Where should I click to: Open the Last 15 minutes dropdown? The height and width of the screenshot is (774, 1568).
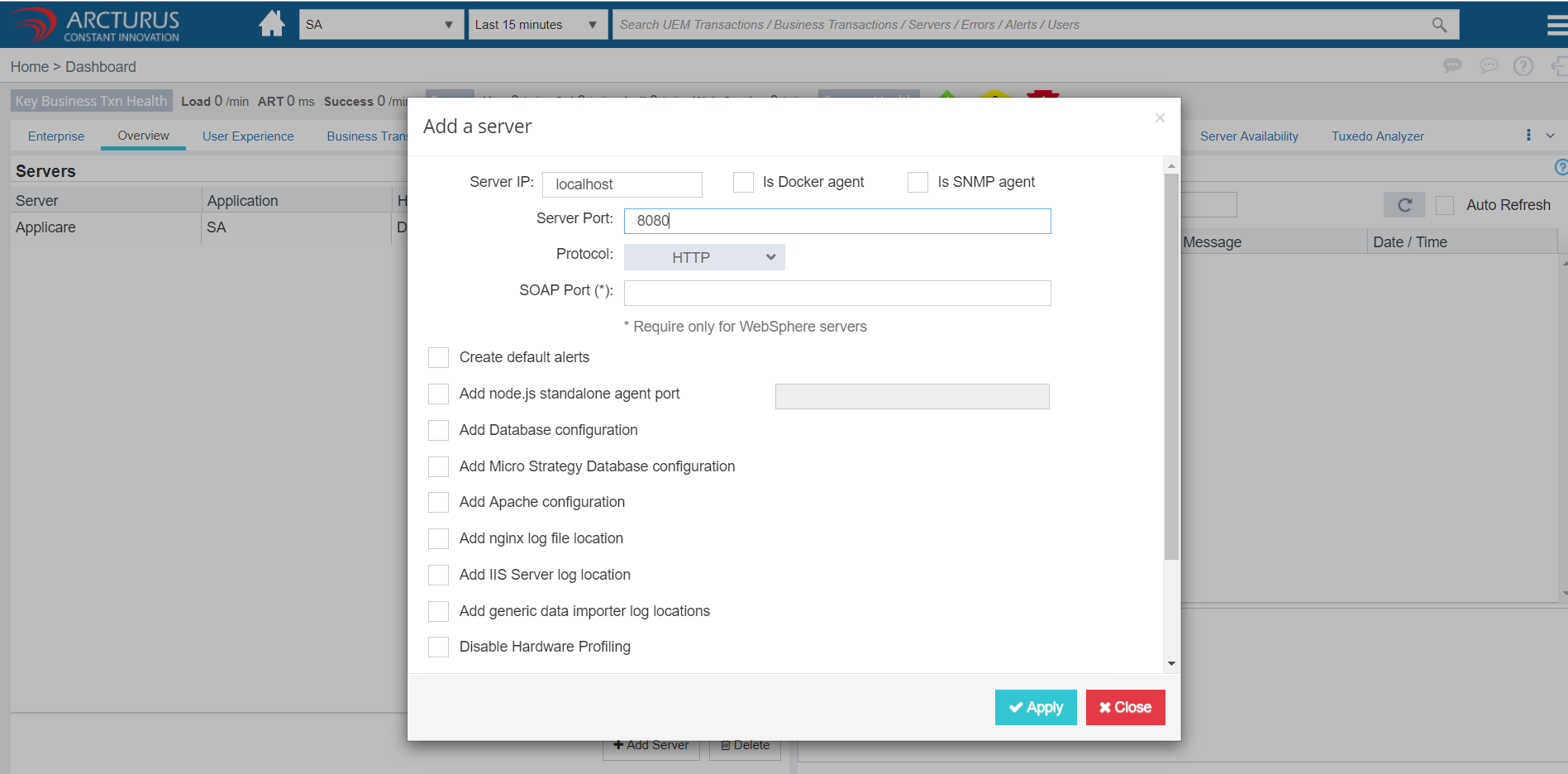tap(537, 25)
